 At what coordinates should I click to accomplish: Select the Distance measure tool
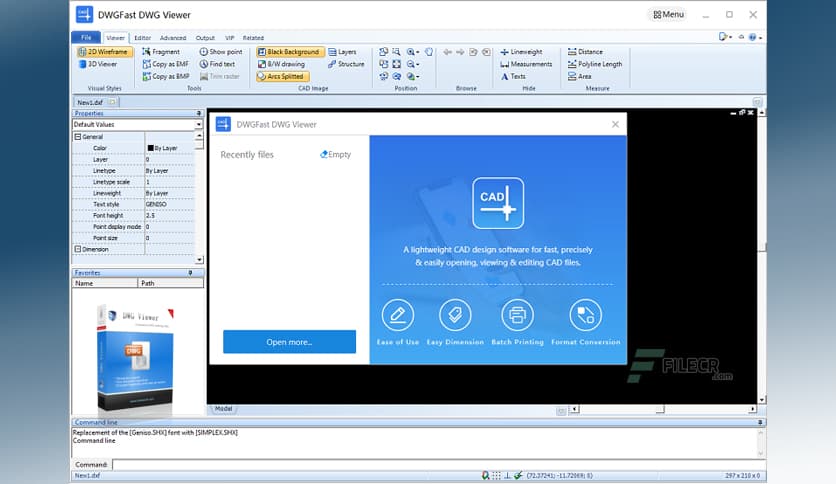(x=585, y=52)
